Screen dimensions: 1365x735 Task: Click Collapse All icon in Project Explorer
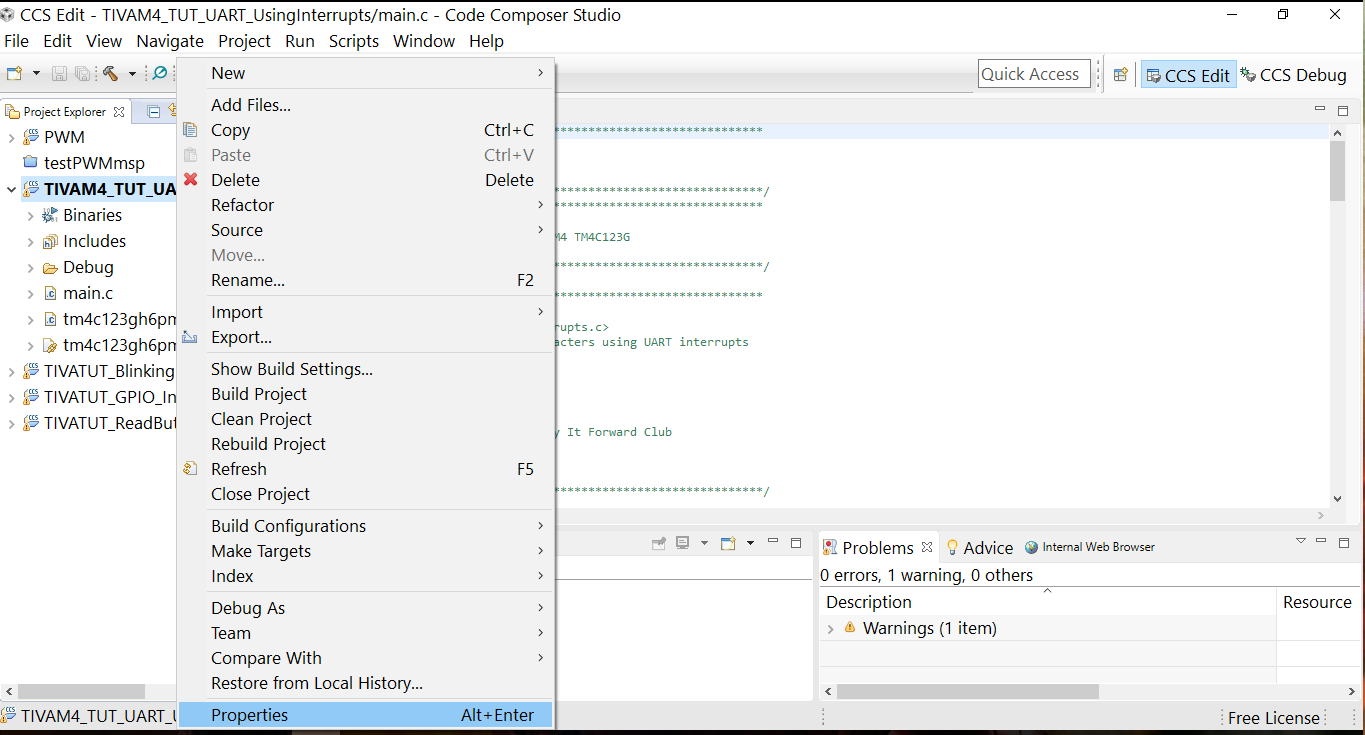[x=154, y=112]
